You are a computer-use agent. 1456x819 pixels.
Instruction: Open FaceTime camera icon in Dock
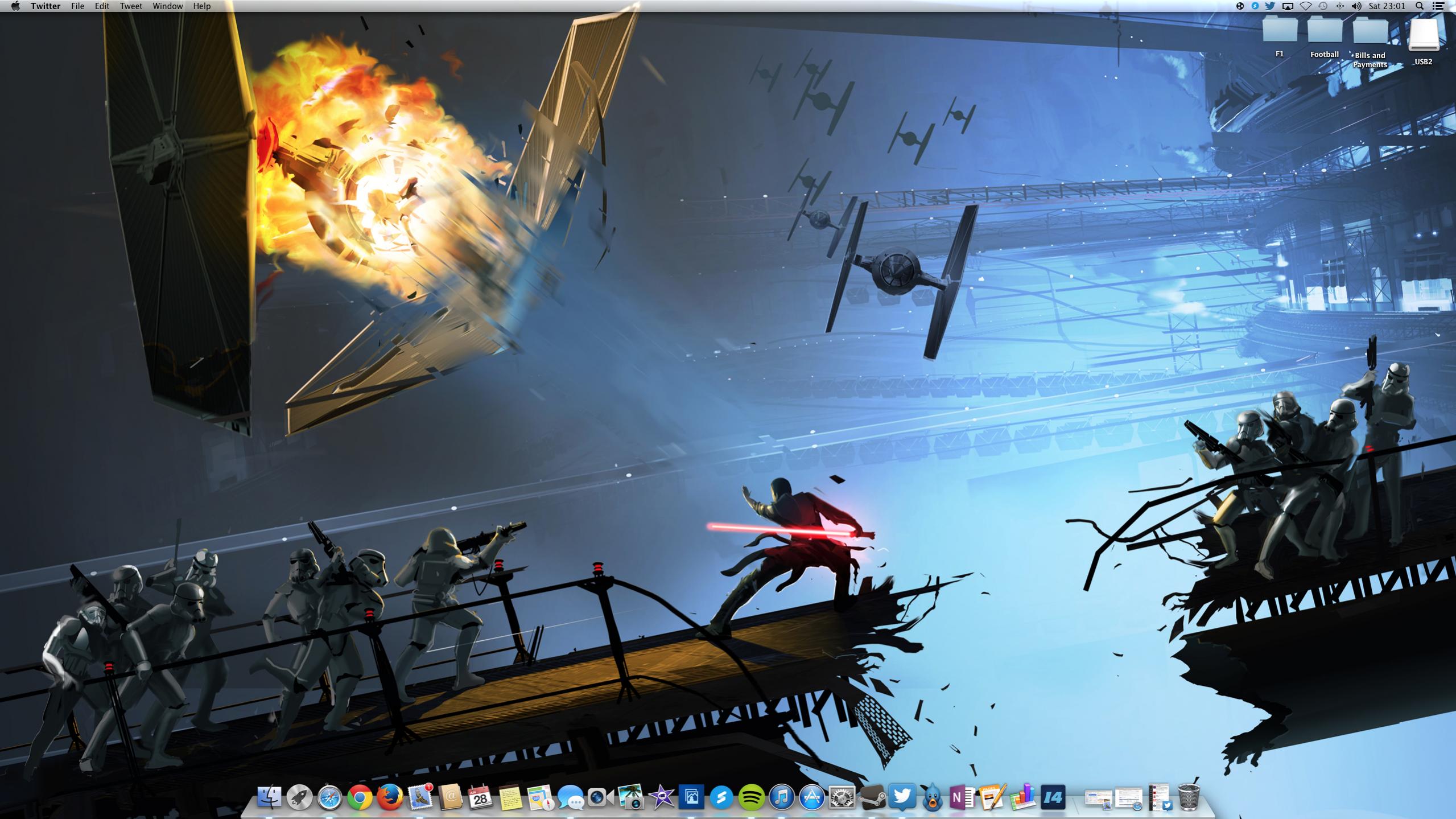click(601, 797)
